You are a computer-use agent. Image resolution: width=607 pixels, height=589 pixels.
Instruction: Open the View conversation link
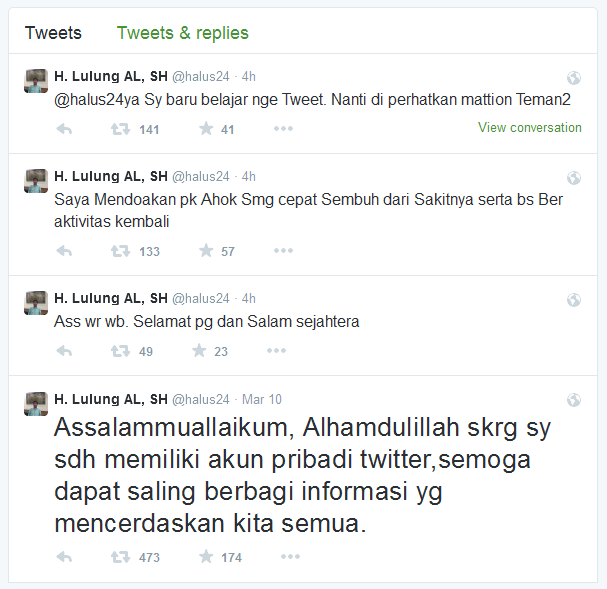[x=530, y=127]
